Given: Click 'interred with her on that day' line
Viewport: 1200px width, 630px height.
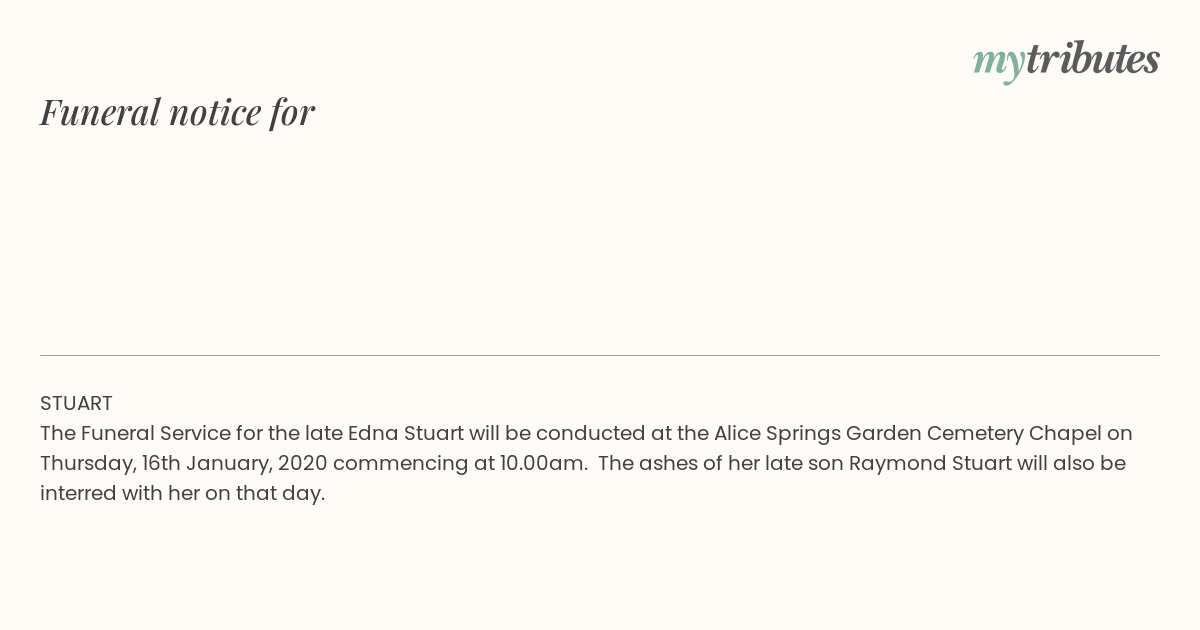Looking at the screenshot, I should pyautogui.click(x=182, y=494).
